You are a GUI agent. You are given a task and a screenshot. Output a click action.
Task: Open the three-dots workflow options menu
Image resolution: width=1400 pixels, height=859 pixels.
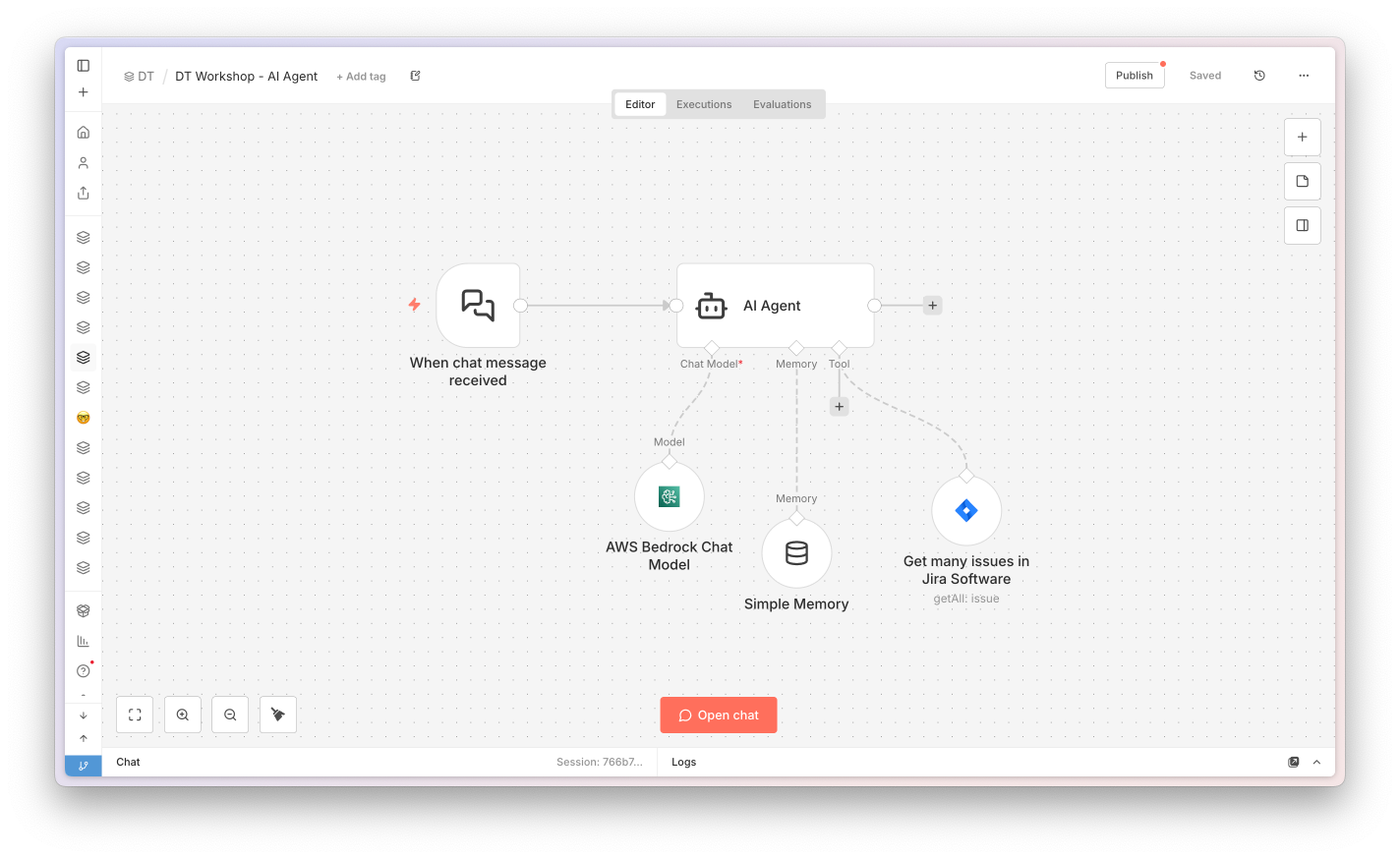click(1304, 76)
